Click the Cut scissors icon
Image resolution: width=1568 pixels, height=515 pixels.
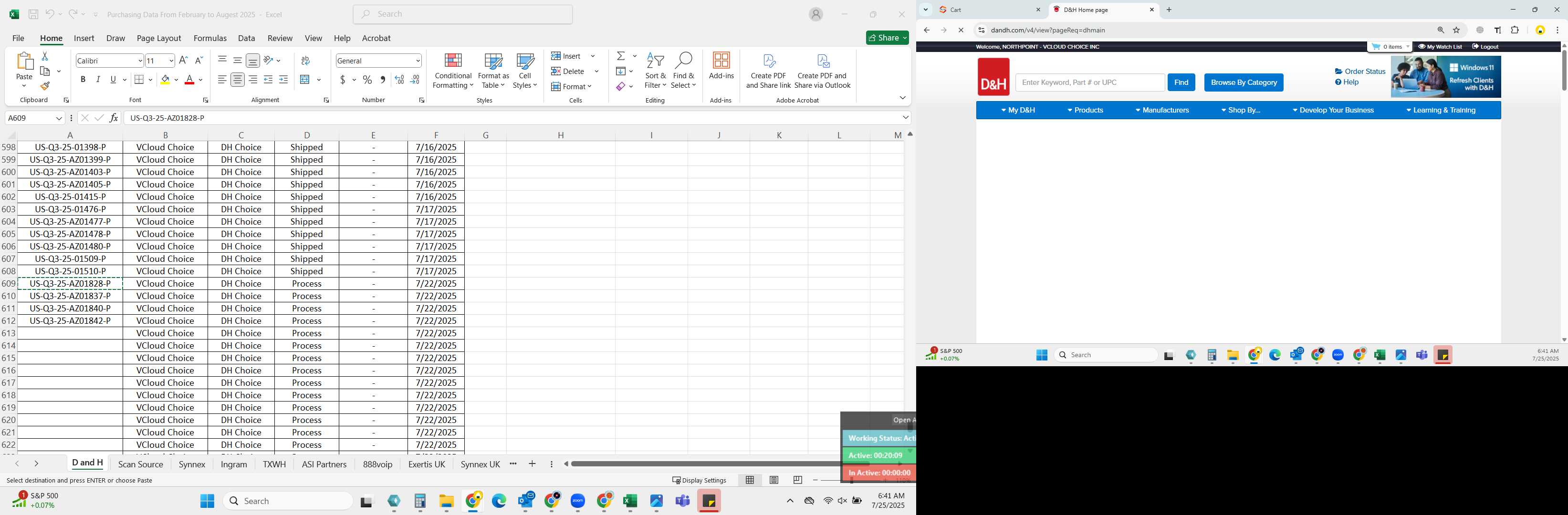point(44,56)
